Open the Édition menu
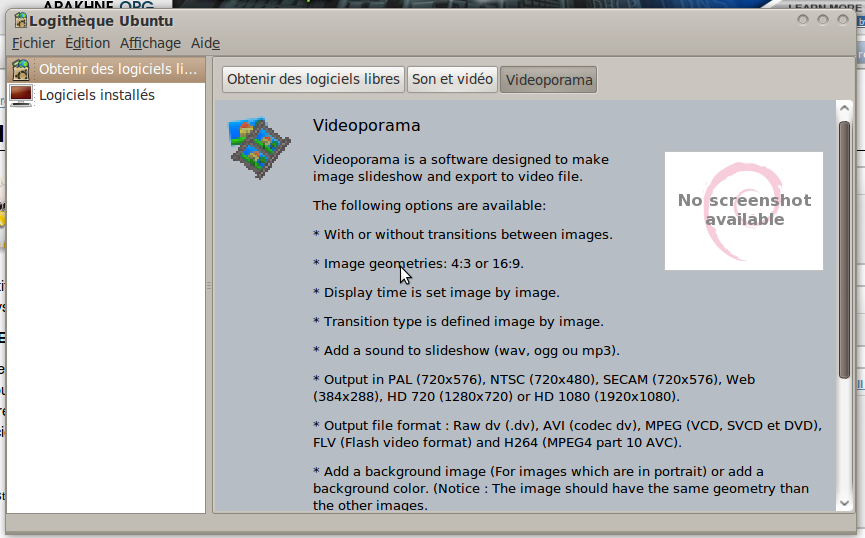This screenshot has width=865, height=538. coord(87,43)
